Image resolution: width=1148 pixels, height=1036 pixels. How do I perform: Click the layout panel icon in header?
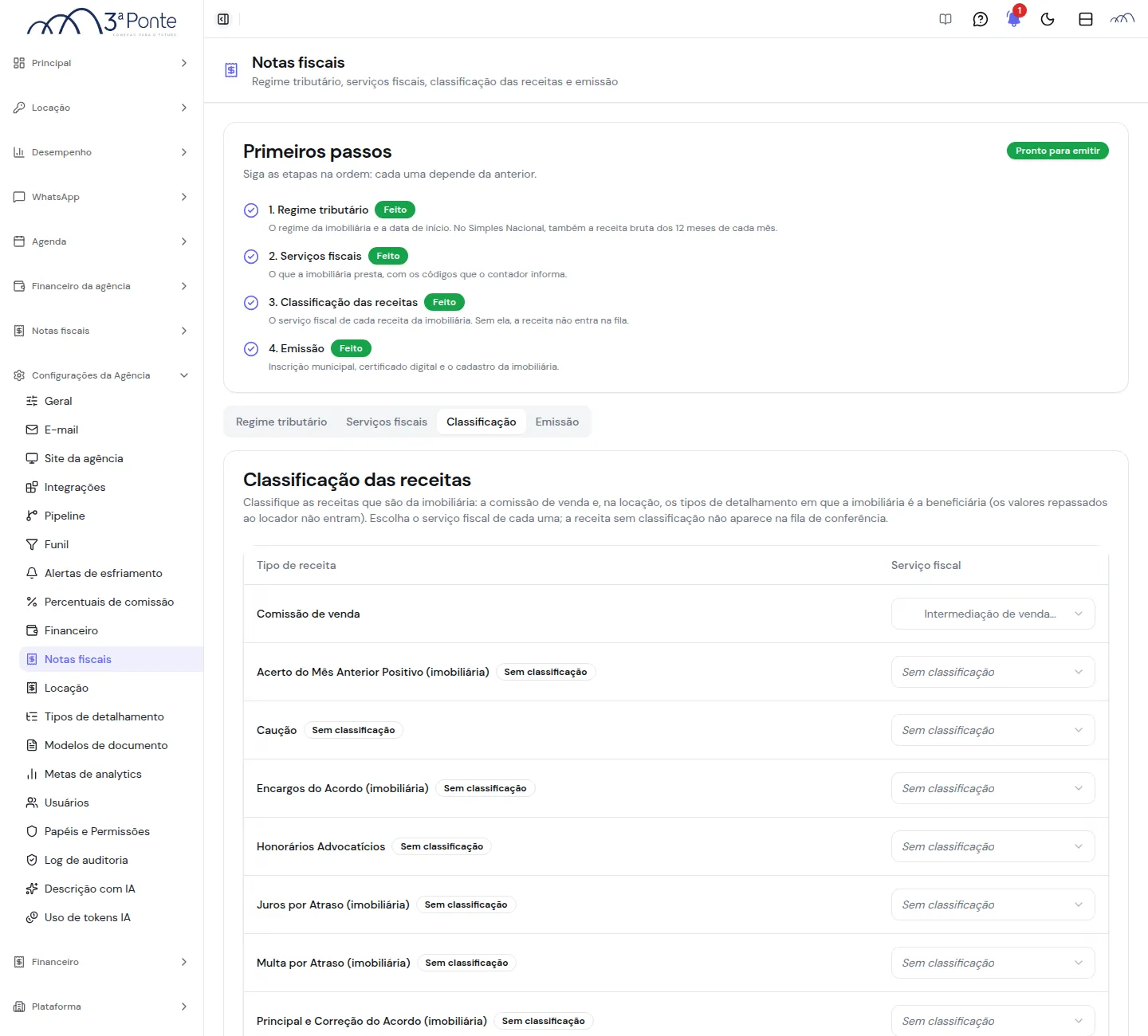pyautogui.click(x=1086, y=19)
